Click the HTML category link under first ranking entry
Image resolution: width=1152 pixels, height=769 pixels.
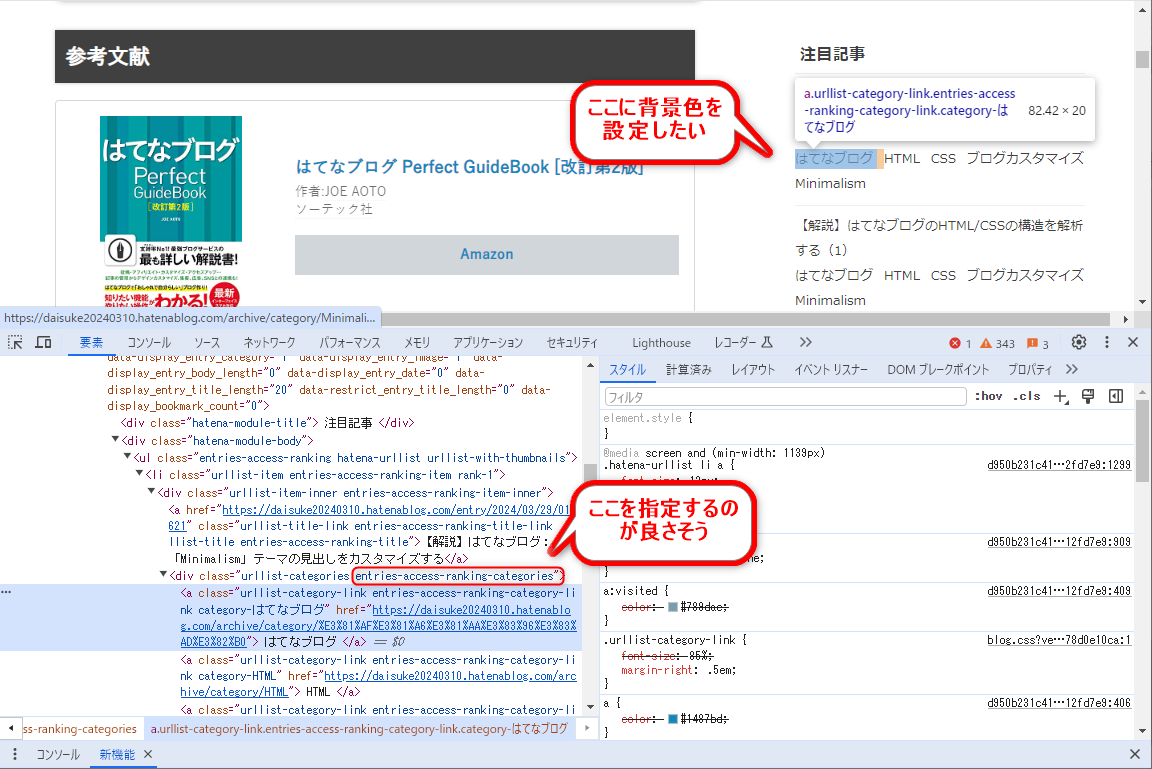click(x=901, y=159)
